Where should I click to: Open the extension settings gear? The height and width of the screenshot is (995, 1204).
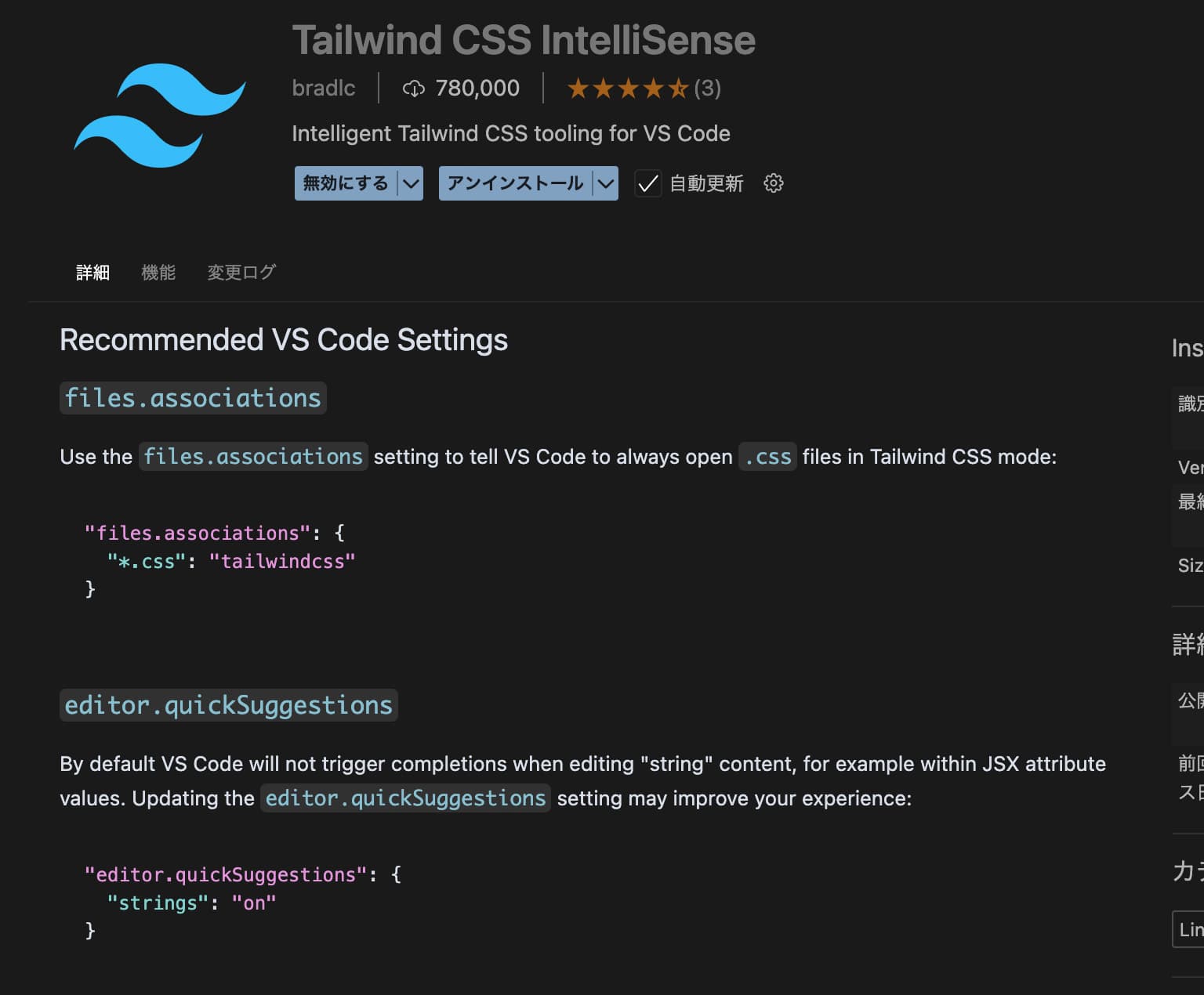(x=773, y=183)
